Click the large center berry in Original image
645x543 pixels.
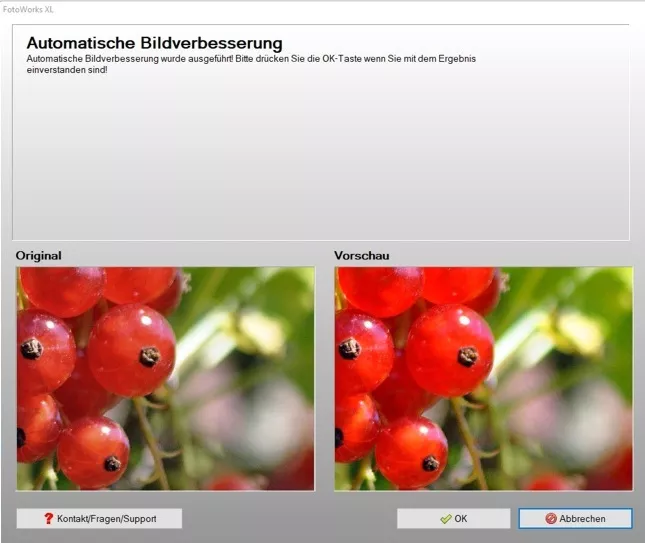pyautogui.click(x=132, y=350)
